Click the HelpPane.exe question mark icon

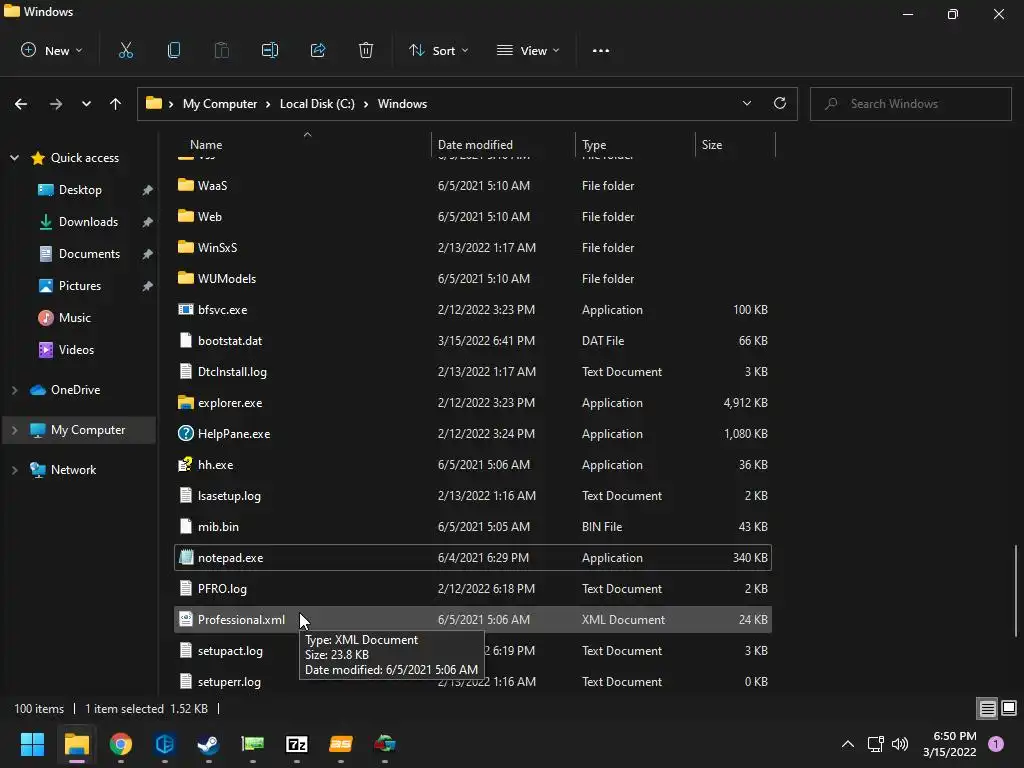point(186,433)
